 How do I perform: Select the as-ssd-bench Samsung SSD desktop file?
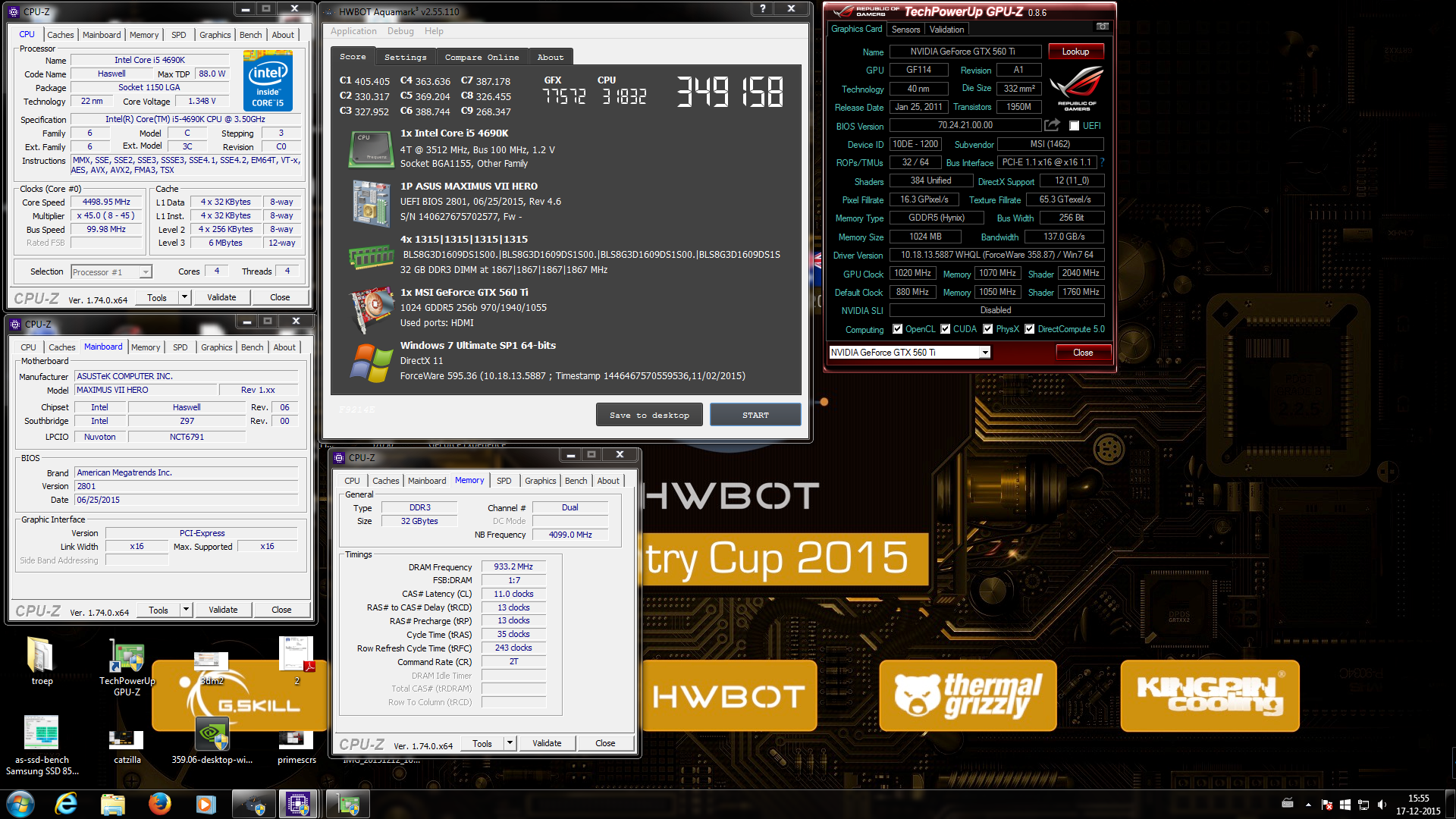tap(42, 745)
